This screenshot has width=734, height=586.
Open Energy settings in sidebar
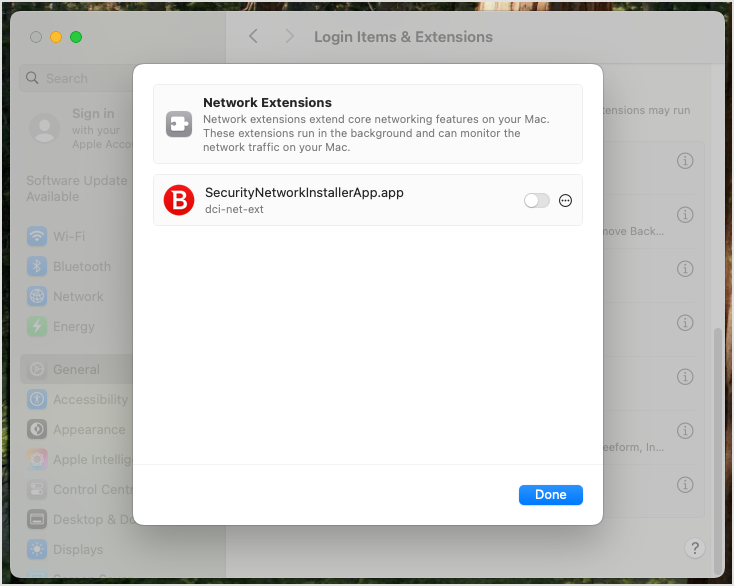tap(77, 326)
